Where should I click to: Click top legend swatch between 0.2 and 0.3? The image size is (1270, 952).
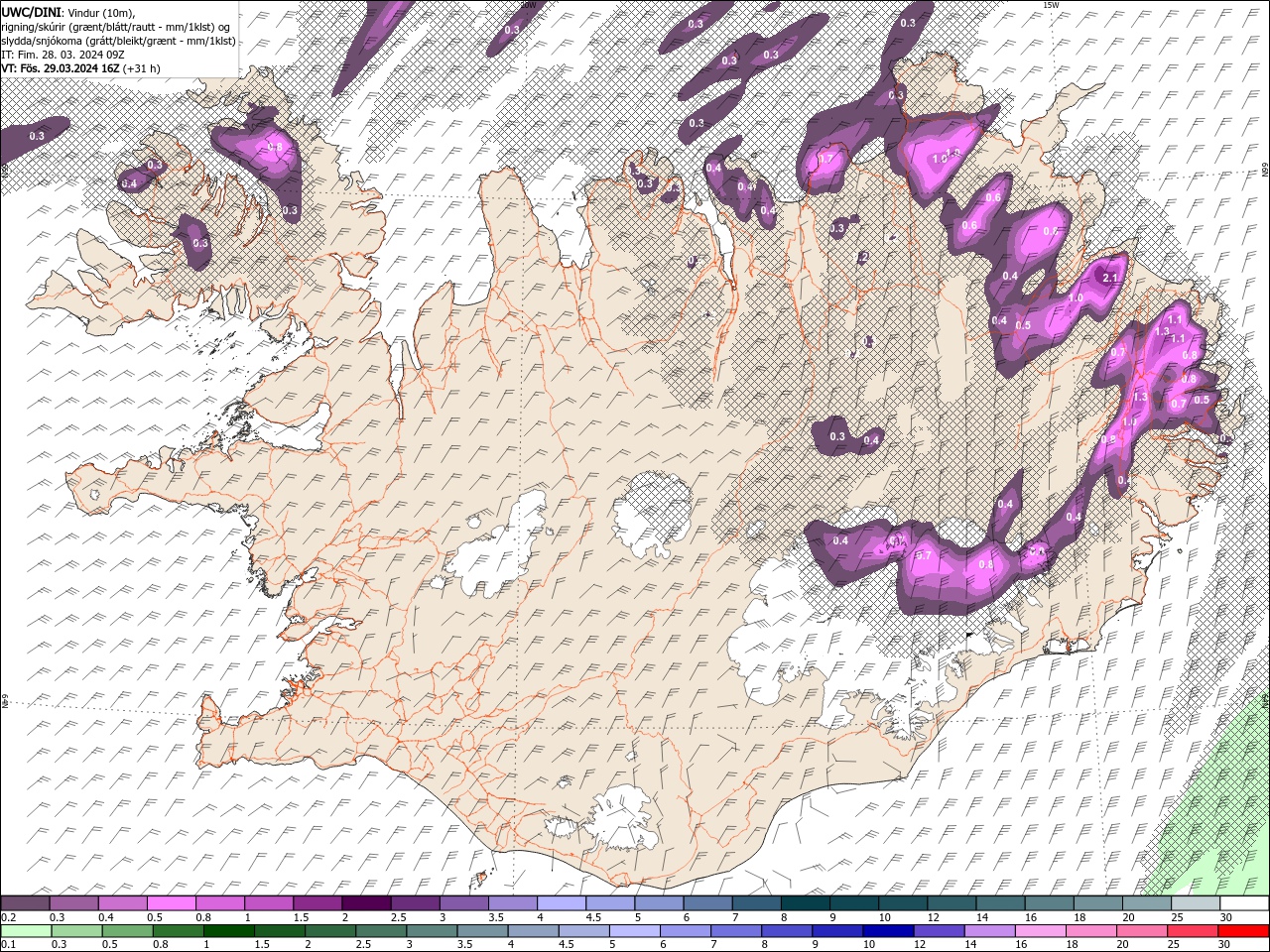[x=25, y=903]
